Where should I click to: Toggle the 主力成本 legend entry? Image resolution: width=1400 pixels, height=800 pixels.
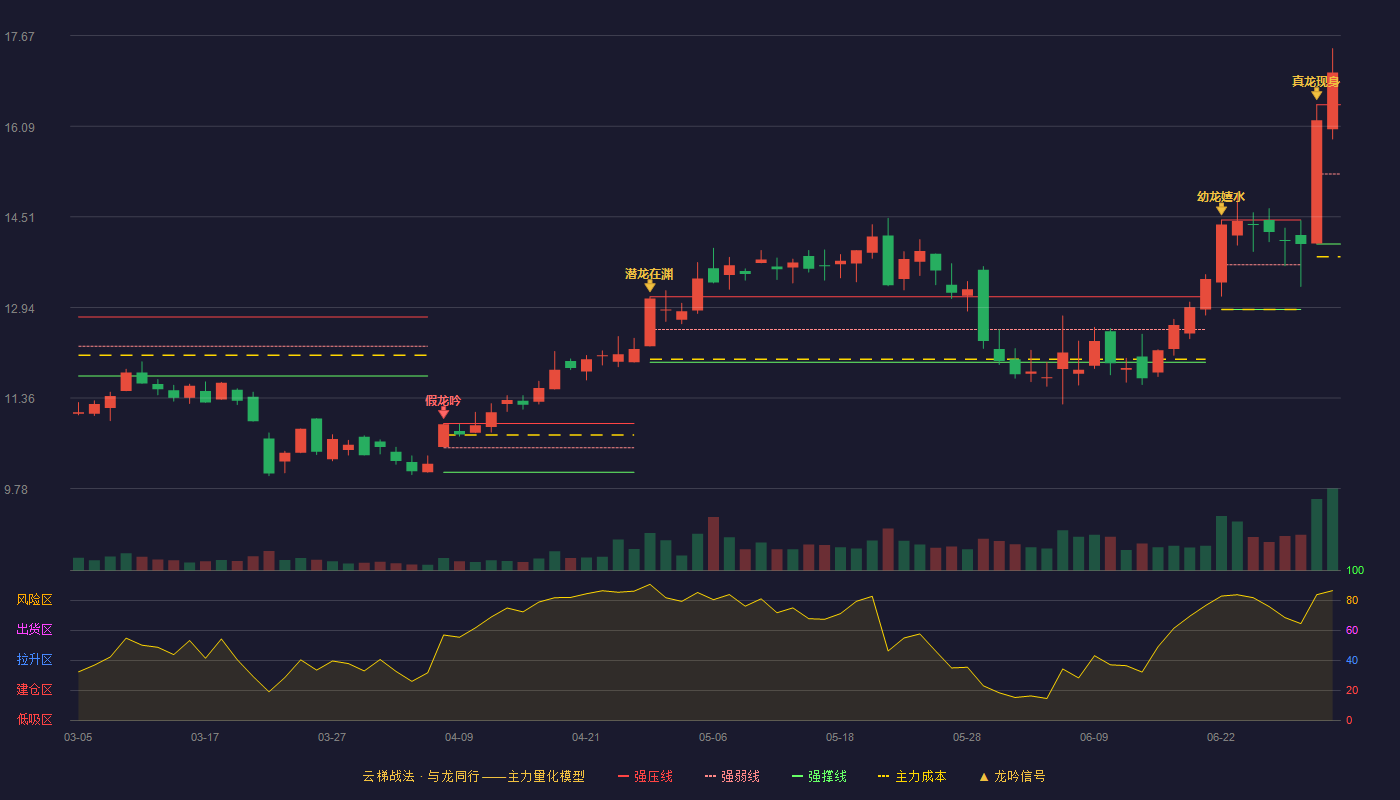coord(912,776)
